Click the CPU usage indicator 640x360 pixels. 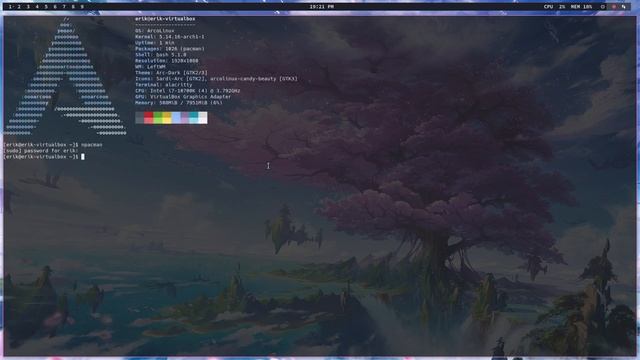click(x=555, y=7)
